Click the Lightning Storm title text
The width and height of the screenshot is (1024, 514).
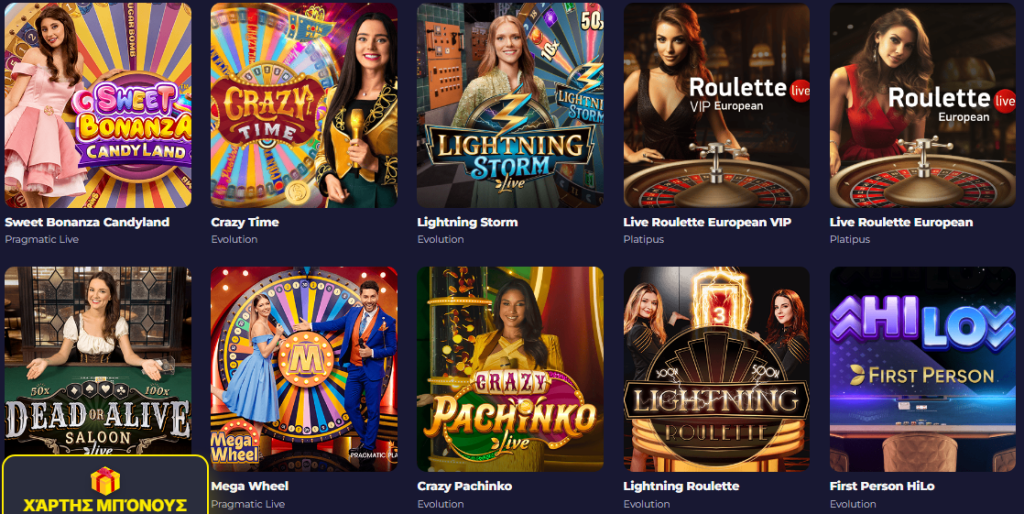(x=468, y=222)
